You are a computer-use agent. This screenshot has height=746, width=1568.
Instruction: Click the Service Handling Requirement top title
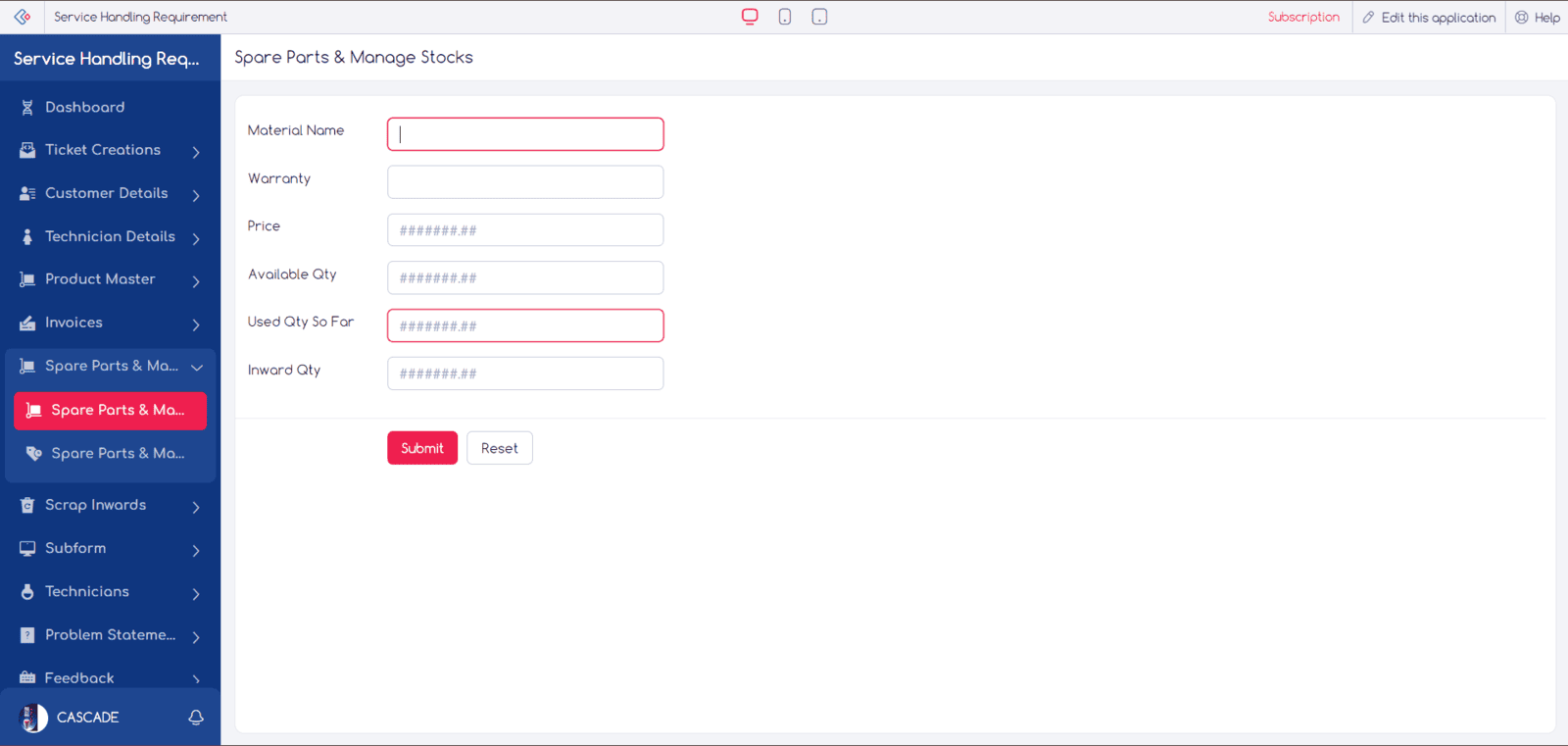click(140, 17)
